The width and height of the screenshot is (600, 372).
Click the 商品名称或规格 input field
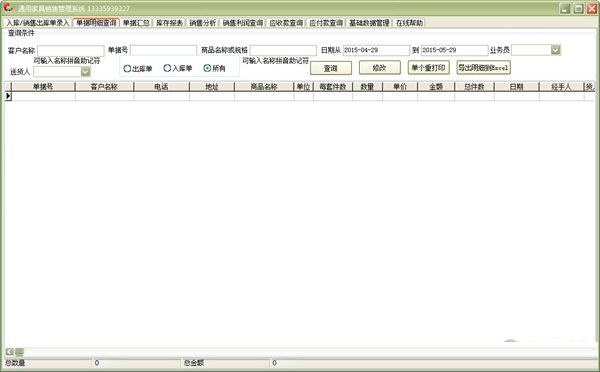point(283,50)
